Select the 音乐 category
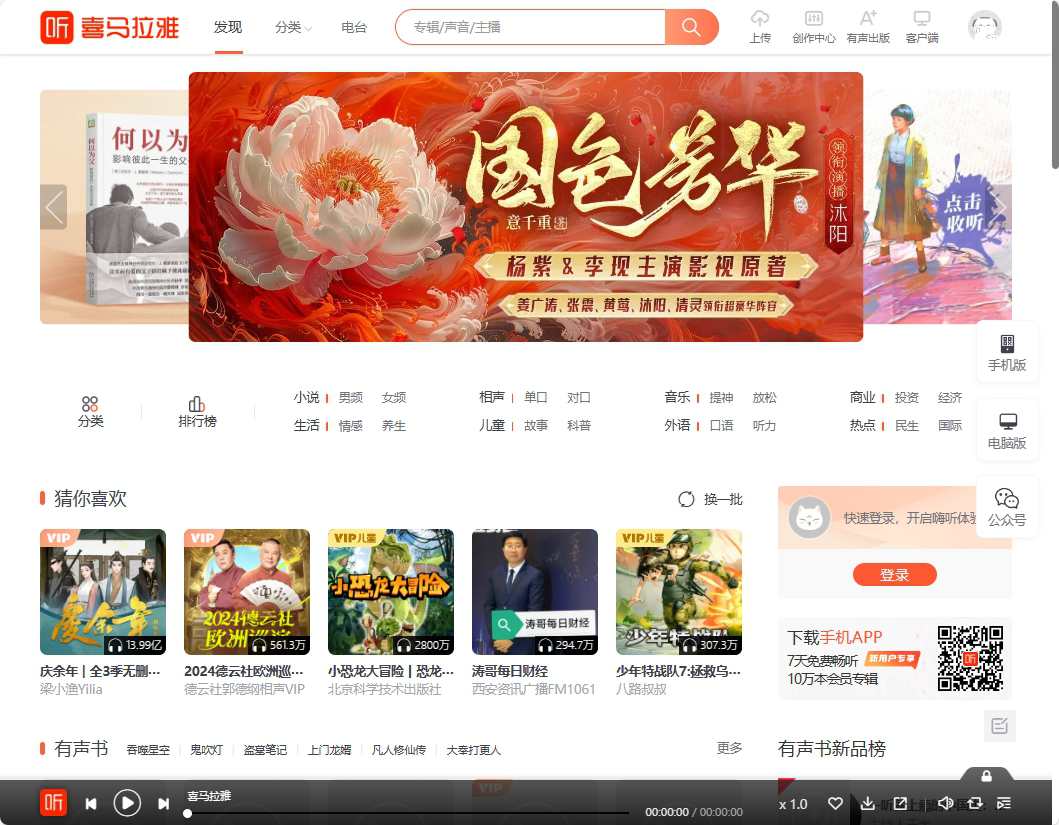The image size is (1059, 825). [x=677, y=397]
